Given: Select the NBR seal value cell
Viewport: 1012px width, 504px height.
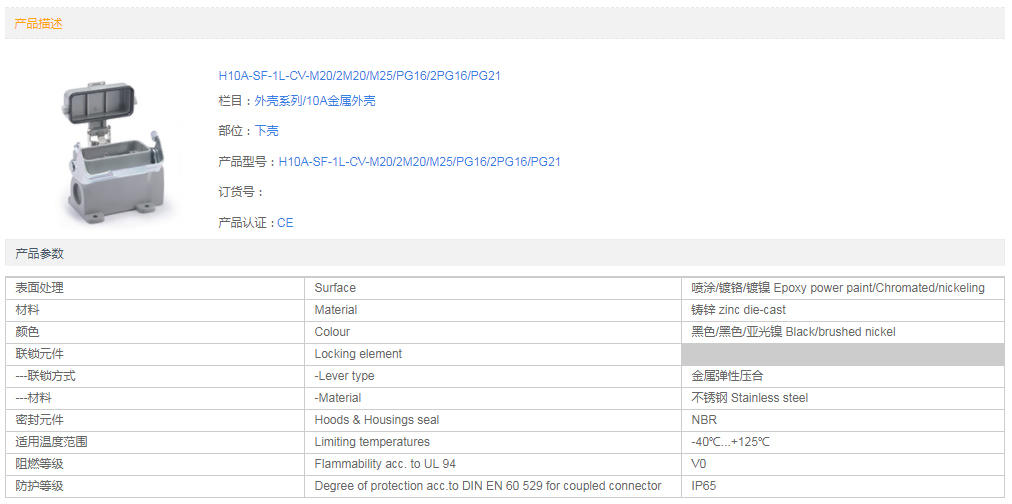Looking at the screenshot, I should [704, 420].
